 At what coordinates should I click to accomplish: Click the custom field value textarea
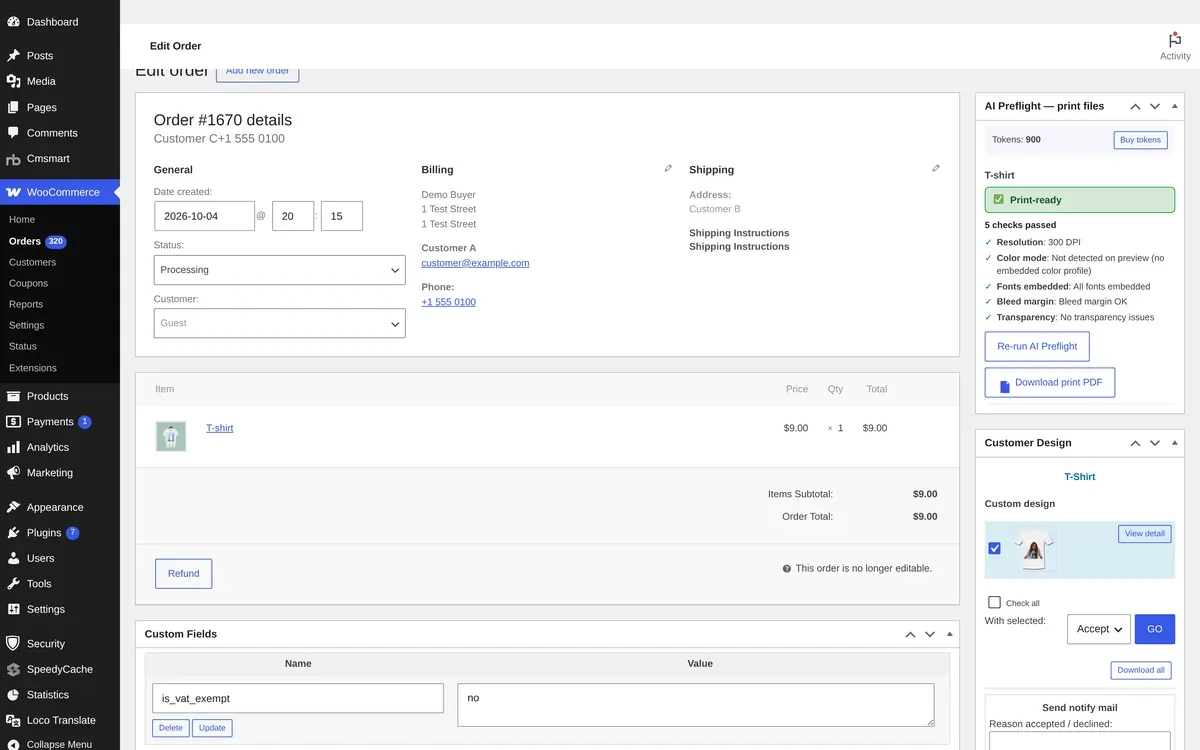click(x=696, y=705)
